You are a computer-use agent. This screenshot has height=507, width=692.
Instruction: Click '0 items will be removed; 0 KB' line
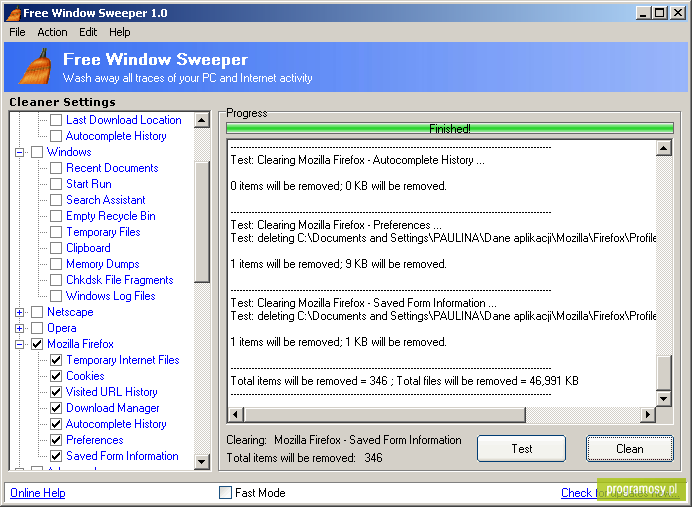click(x=338, y=186)
